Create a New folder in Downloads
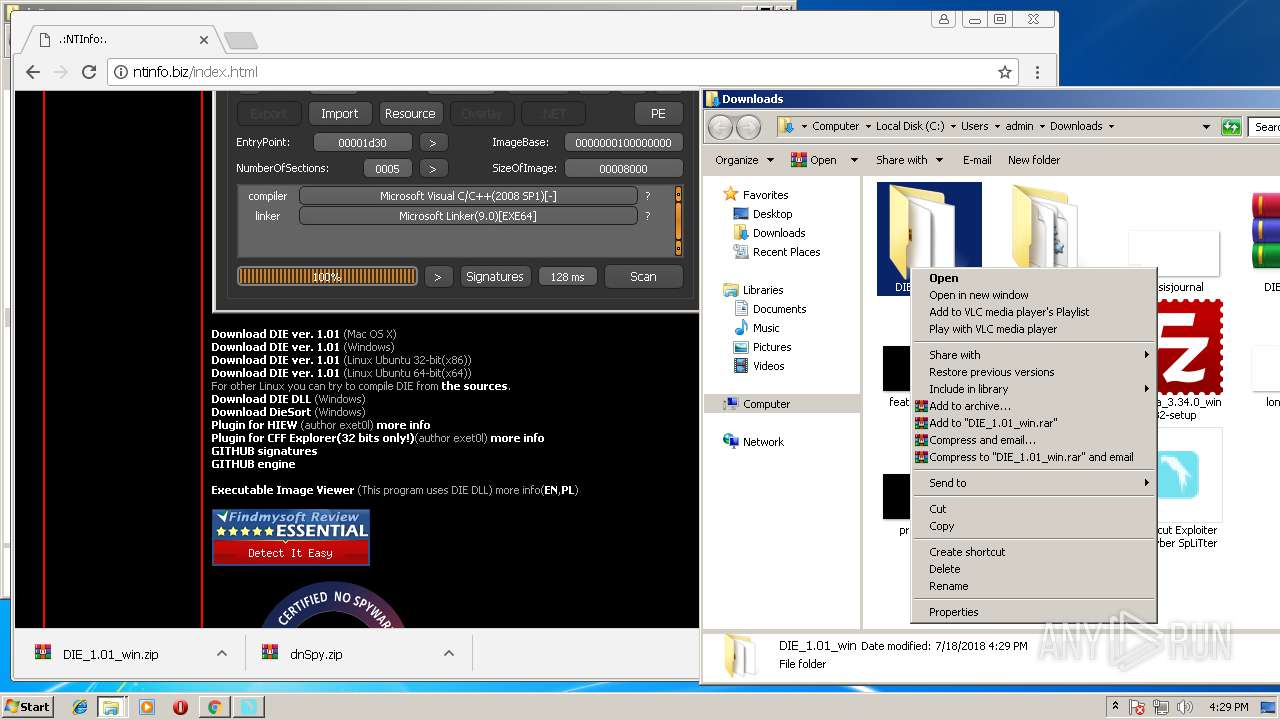This screenshot has width=1280, height=720. 1034,160
